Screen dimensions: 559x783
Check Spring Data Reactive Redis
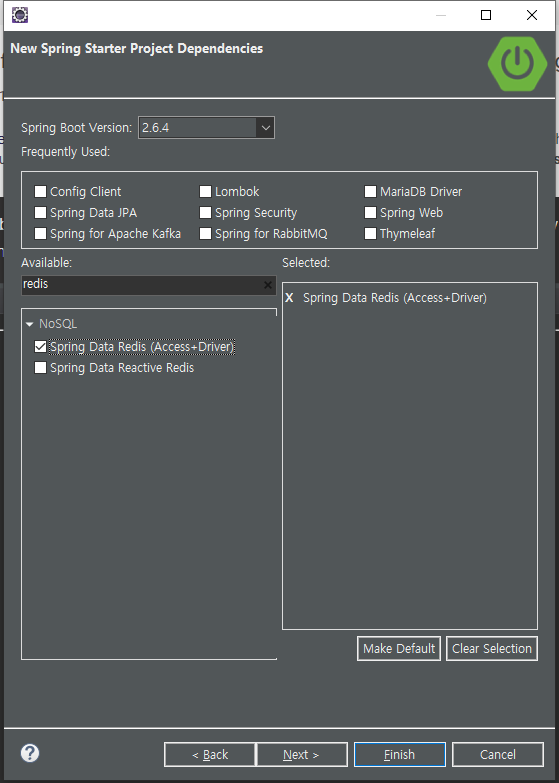click(40, 368)
